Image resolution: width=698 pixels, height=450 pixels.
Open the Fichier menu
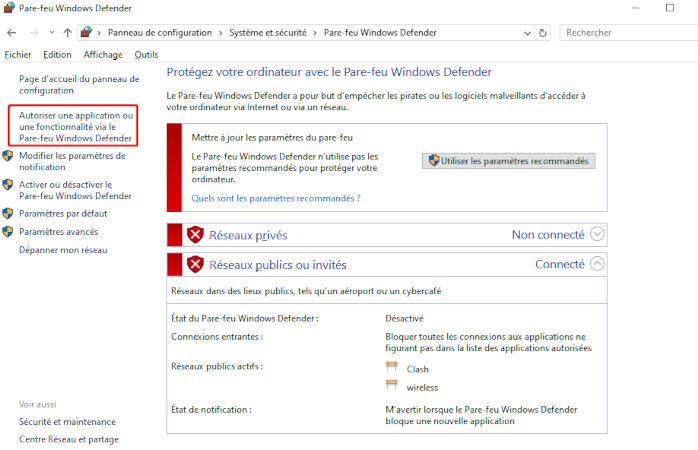pos(18,54)
